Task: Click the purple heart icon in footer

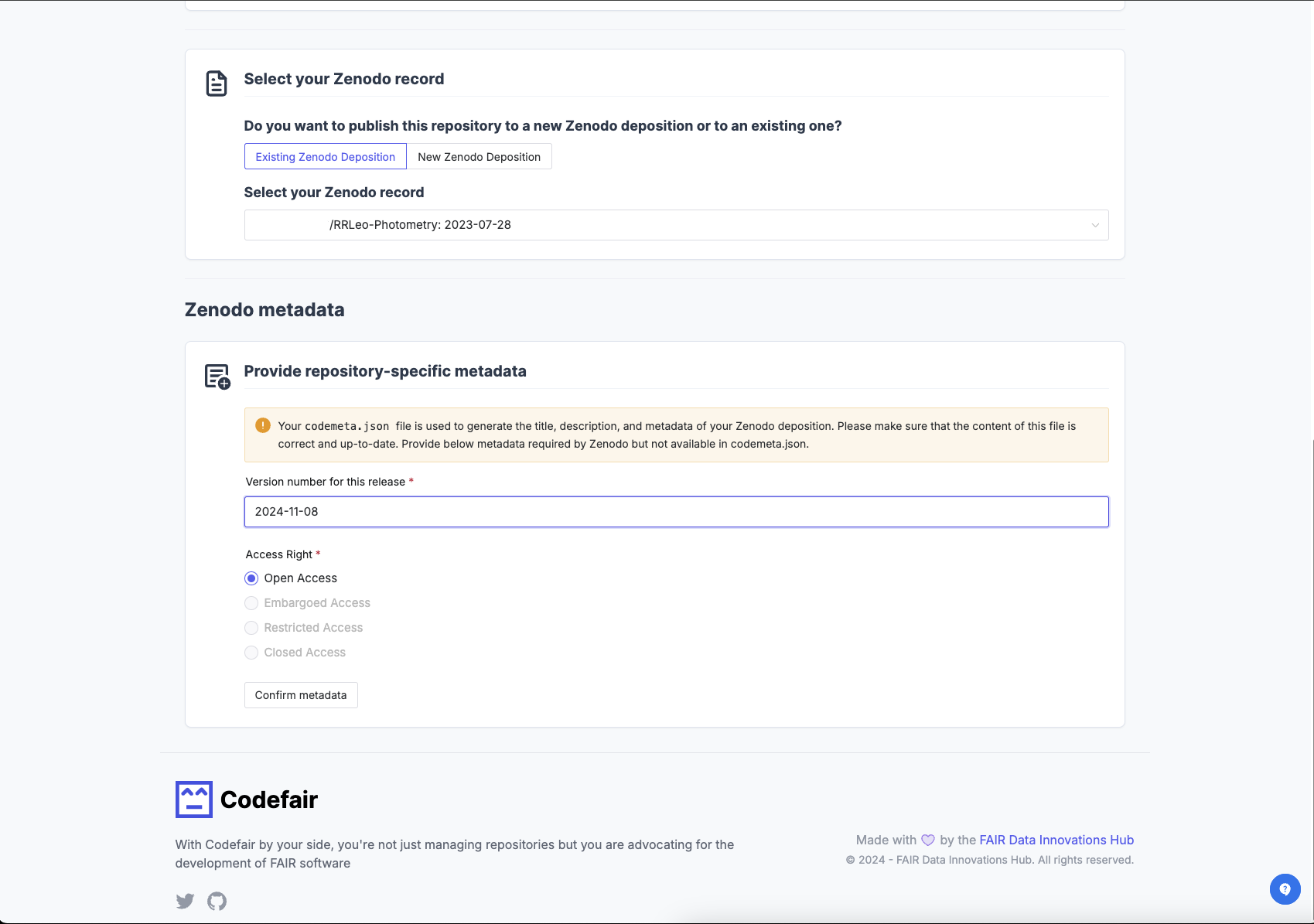Action: [928, 840]
